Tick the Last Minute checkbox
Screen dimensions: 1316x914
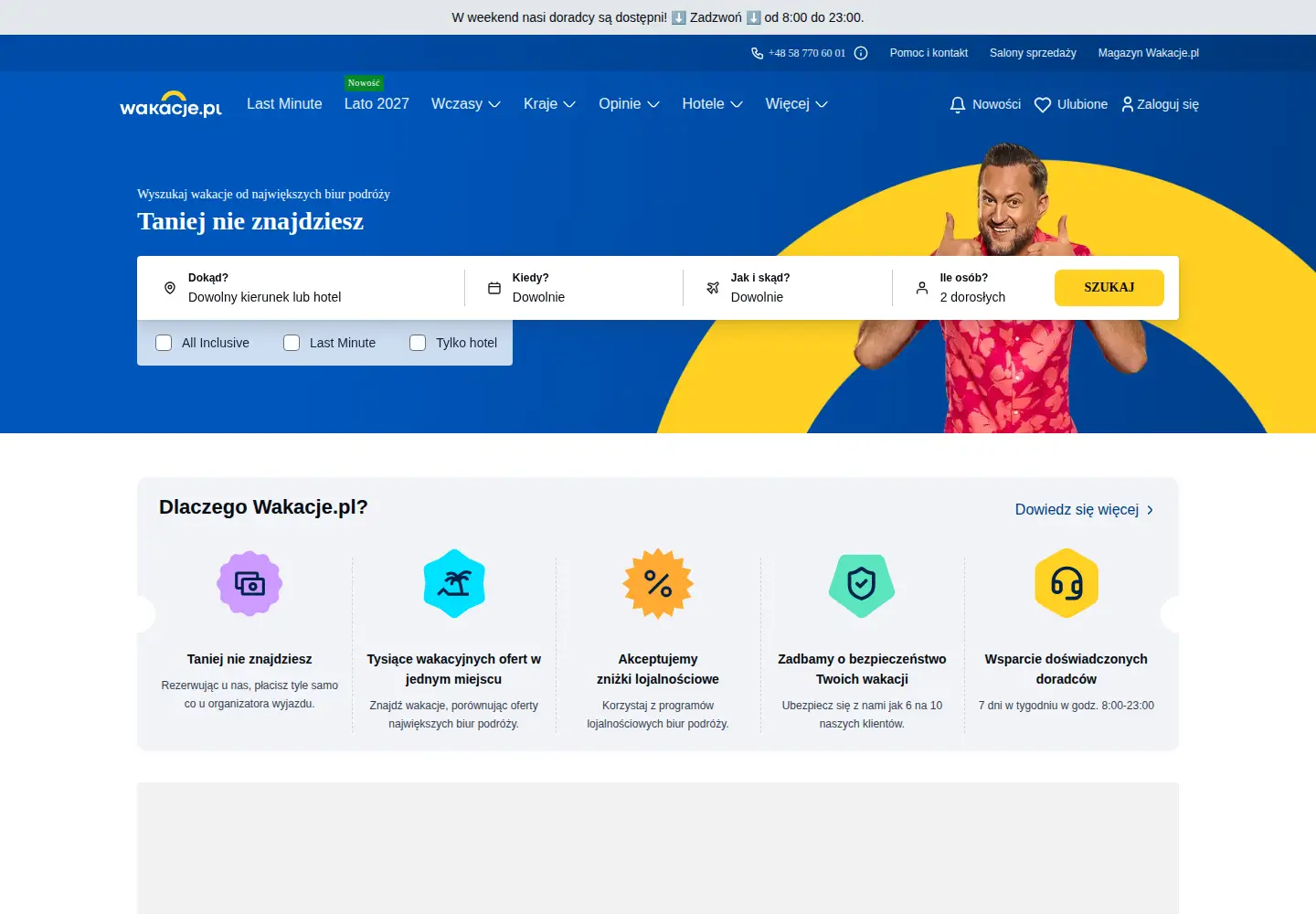(x=292, y=343)
